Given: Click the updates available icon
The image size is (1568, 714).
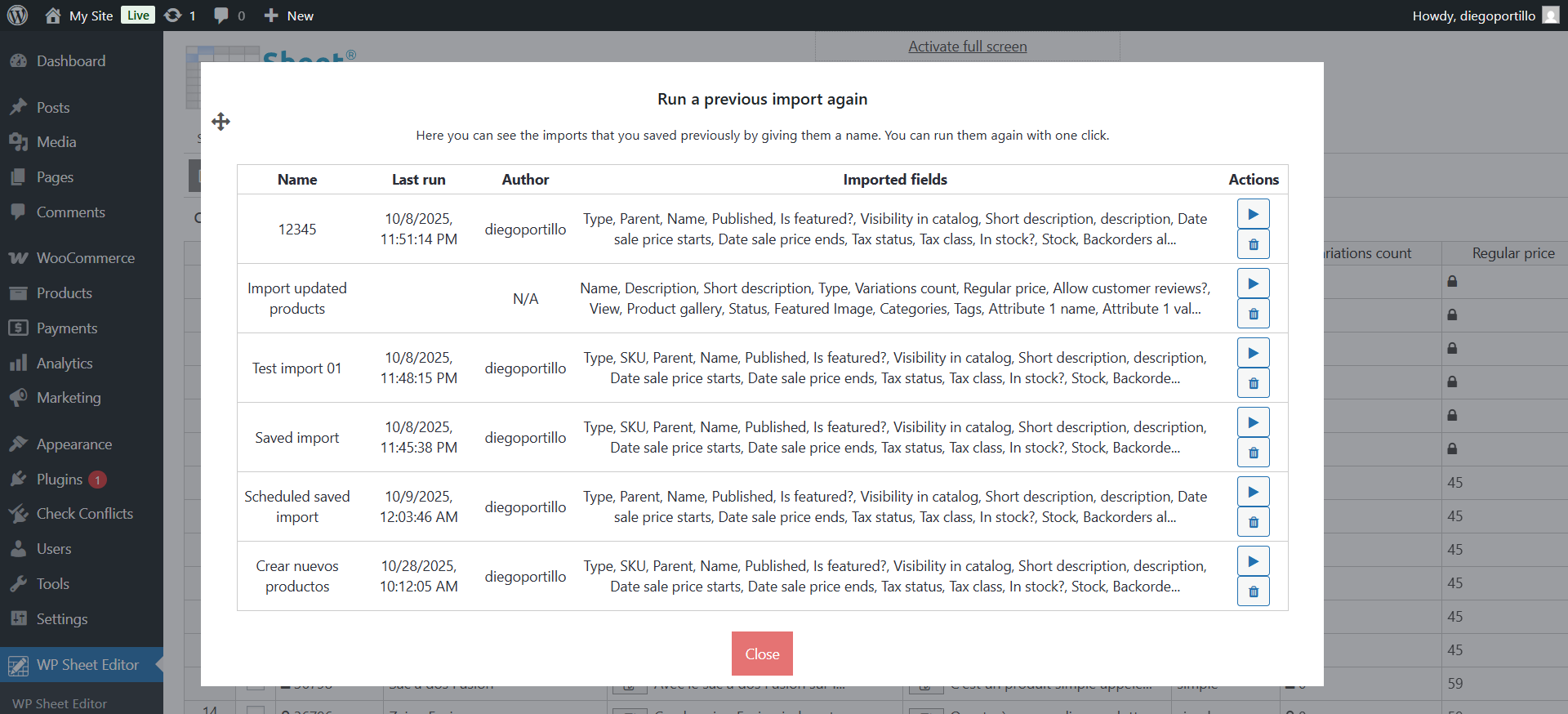Looking at the screenshot, I should click(180, 16).
